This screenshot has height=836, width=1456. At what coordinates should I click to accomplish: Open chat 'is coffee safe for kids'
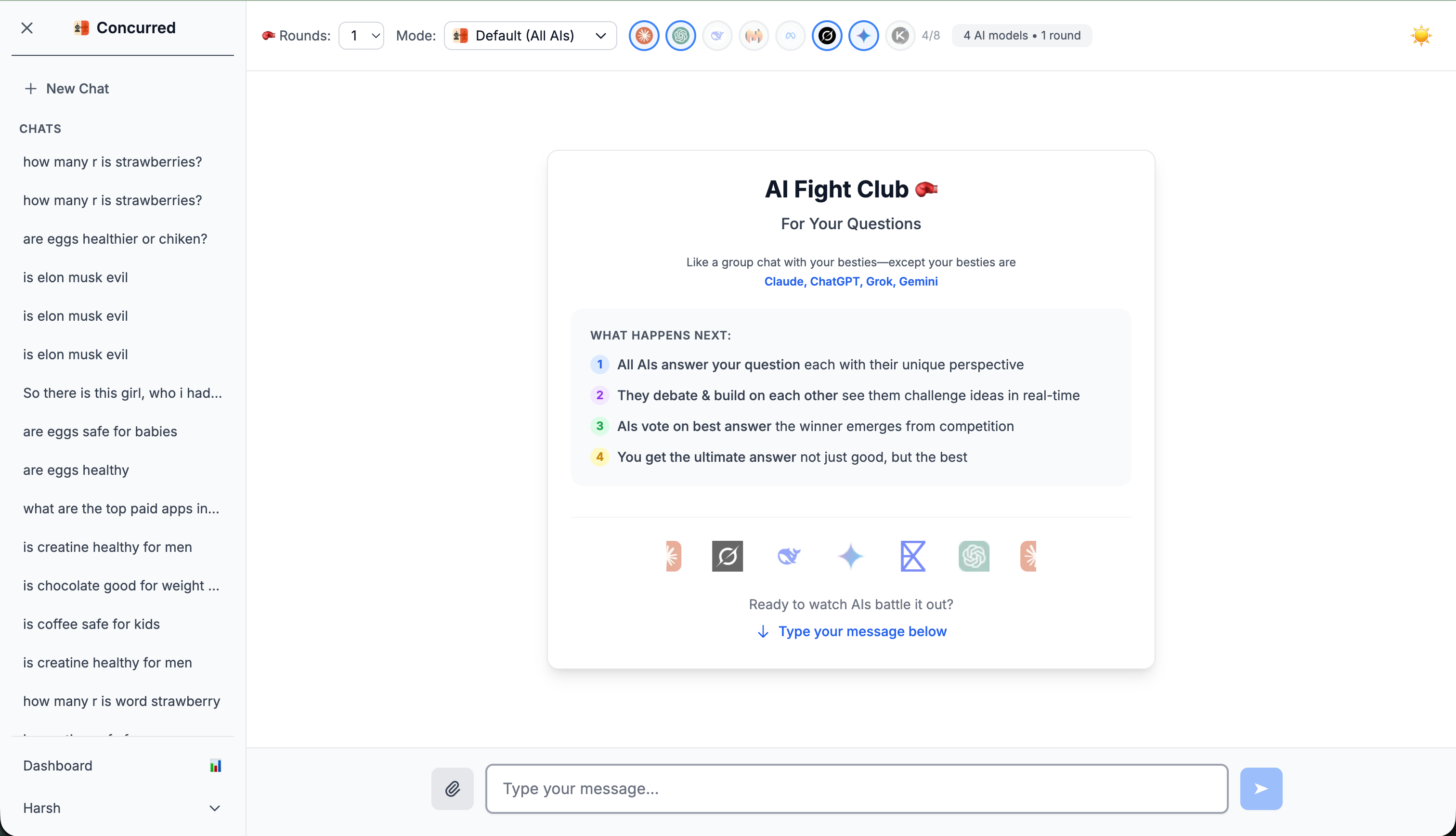point(91,624)
